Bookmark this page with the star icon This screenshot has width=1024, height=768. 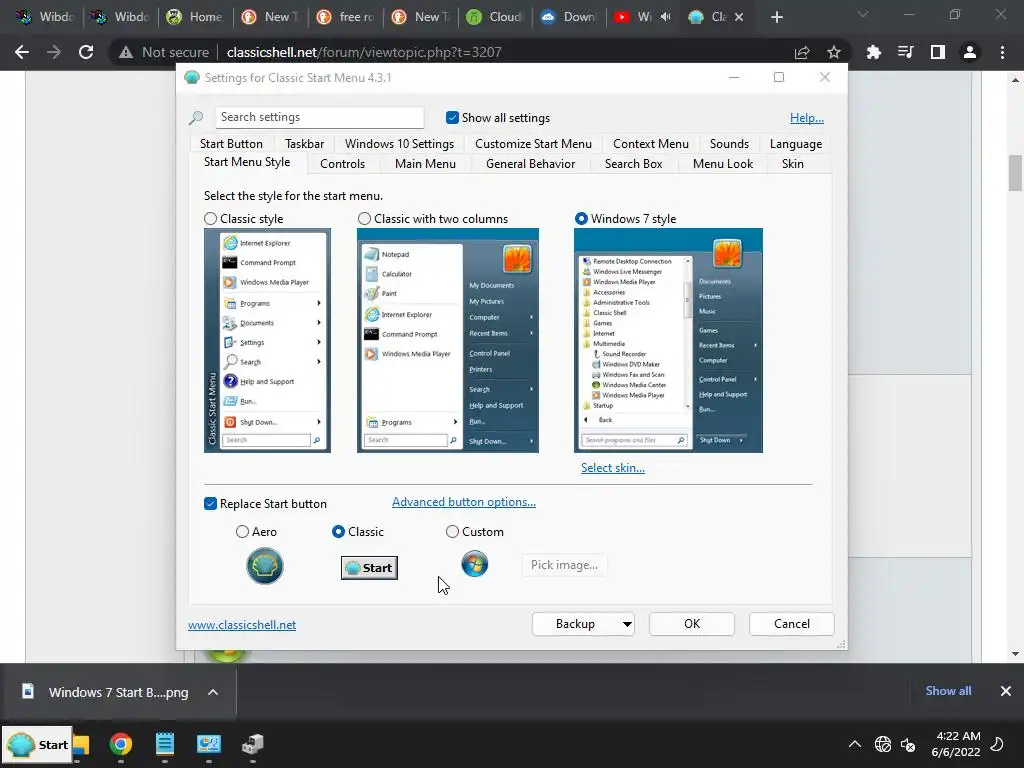(833, 52)
